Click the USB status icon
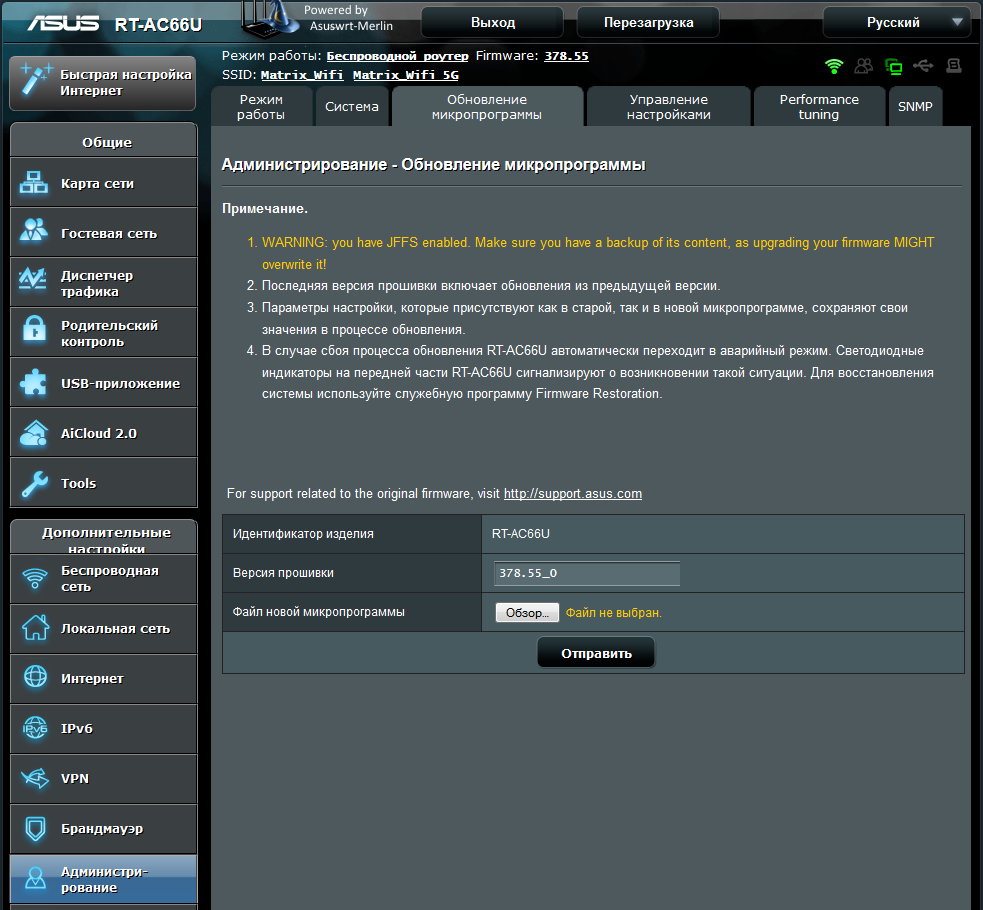The width and height of the screenshot is (983, 910). 923,65
